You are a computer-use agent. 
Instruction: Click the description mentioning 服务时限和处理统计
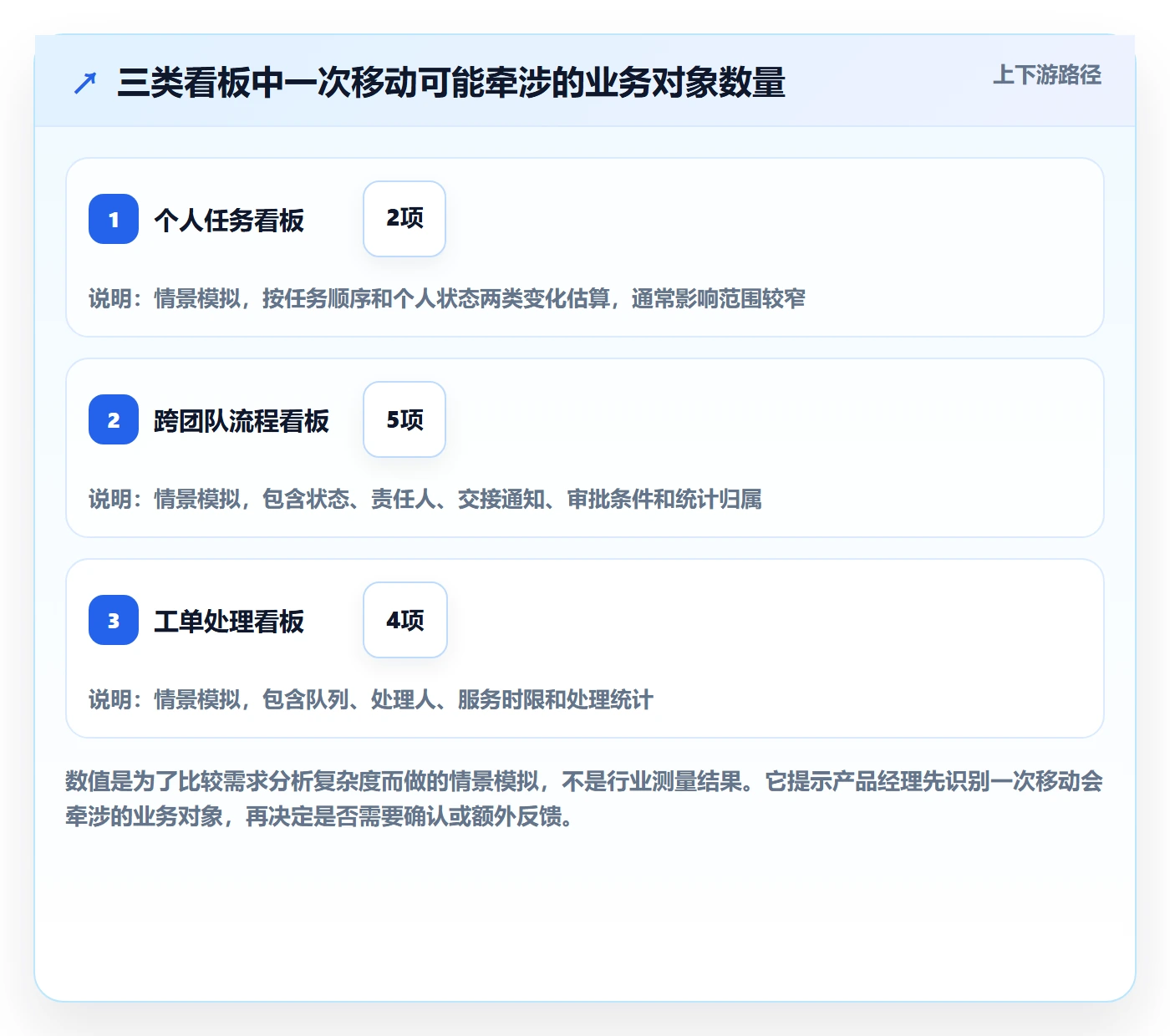(371, 699)
